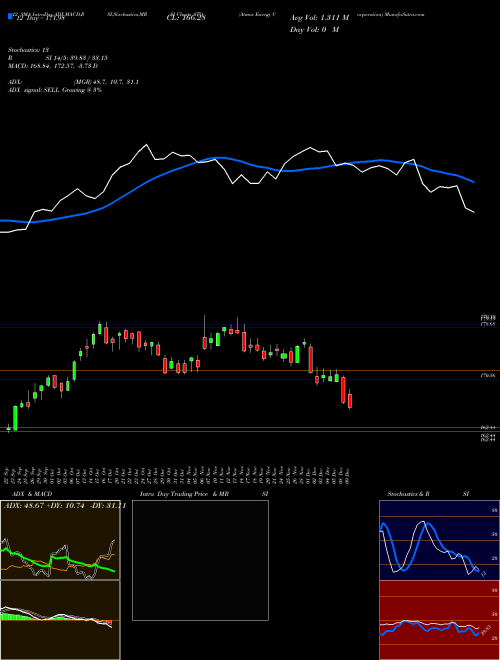This screenshot has width=500, height=660.
Task: Click the empty intraday trading price chart box
Action: coord(200,560)
